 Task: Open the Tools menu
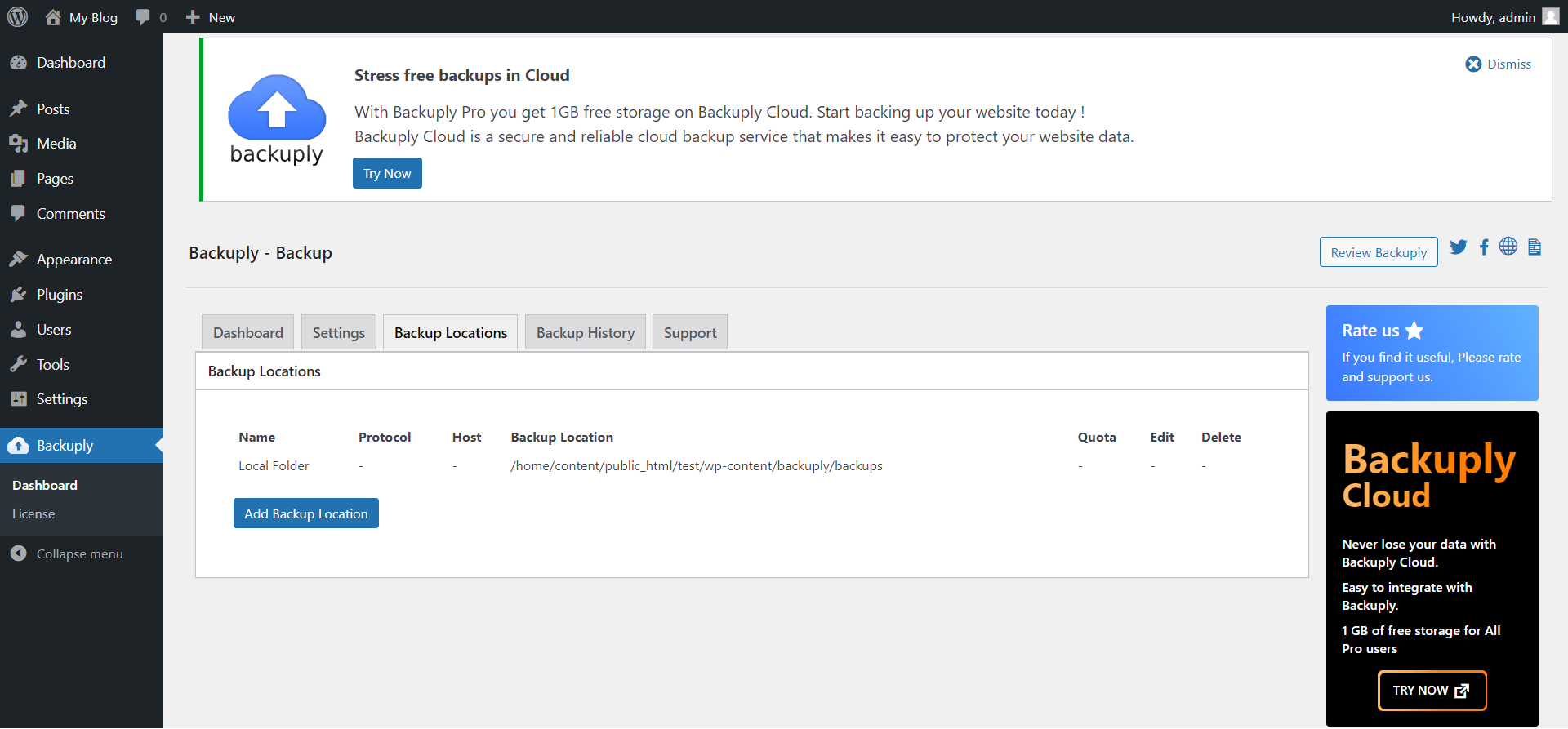pyautogui.click(x=82, y=364)
